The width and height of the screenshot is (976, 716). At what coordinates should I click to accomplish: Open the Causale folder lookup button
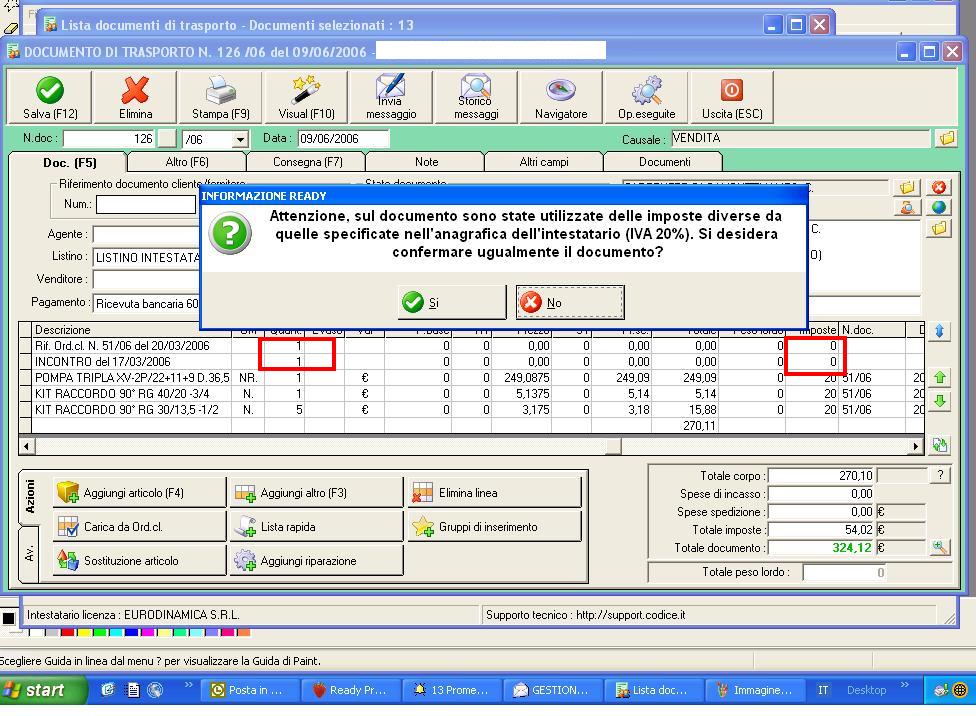tap(947, 138)
